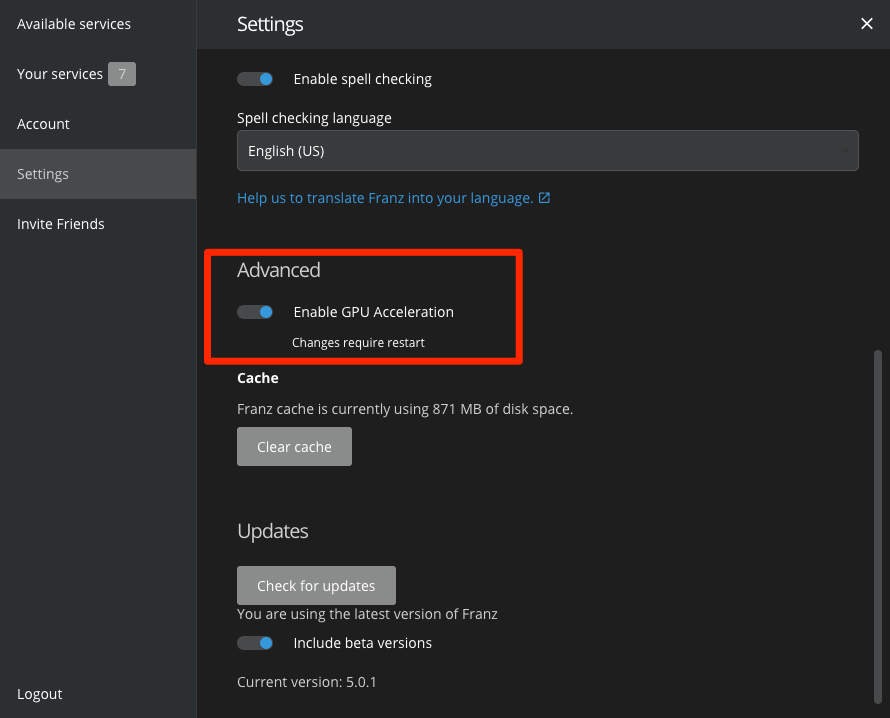Select Settings in the sidebar
Screen dimensions: 890x718
pyautogui.click(x=98, y=174)
